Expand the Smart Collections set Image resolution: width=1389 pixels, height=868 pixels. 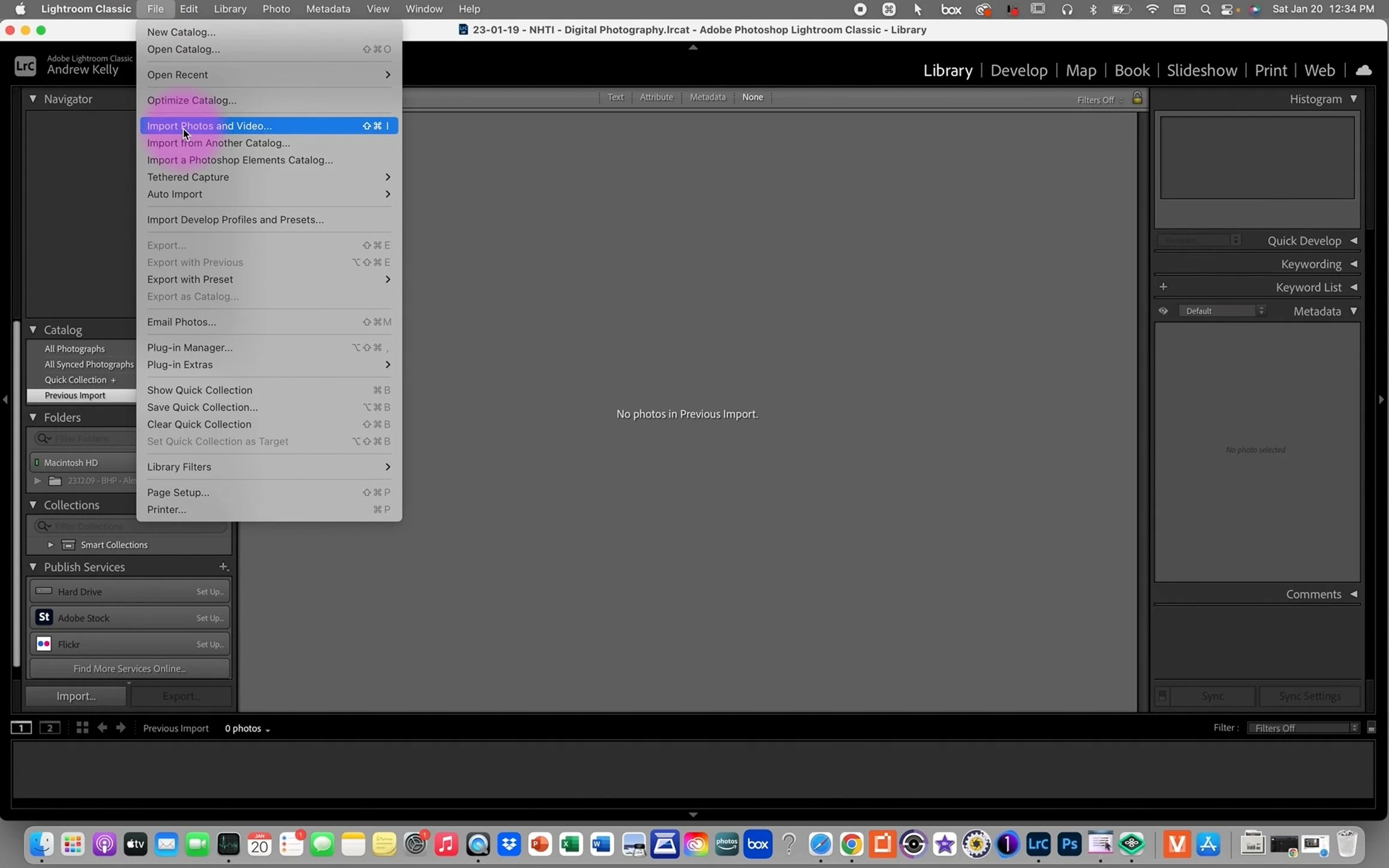coord(51,545)
